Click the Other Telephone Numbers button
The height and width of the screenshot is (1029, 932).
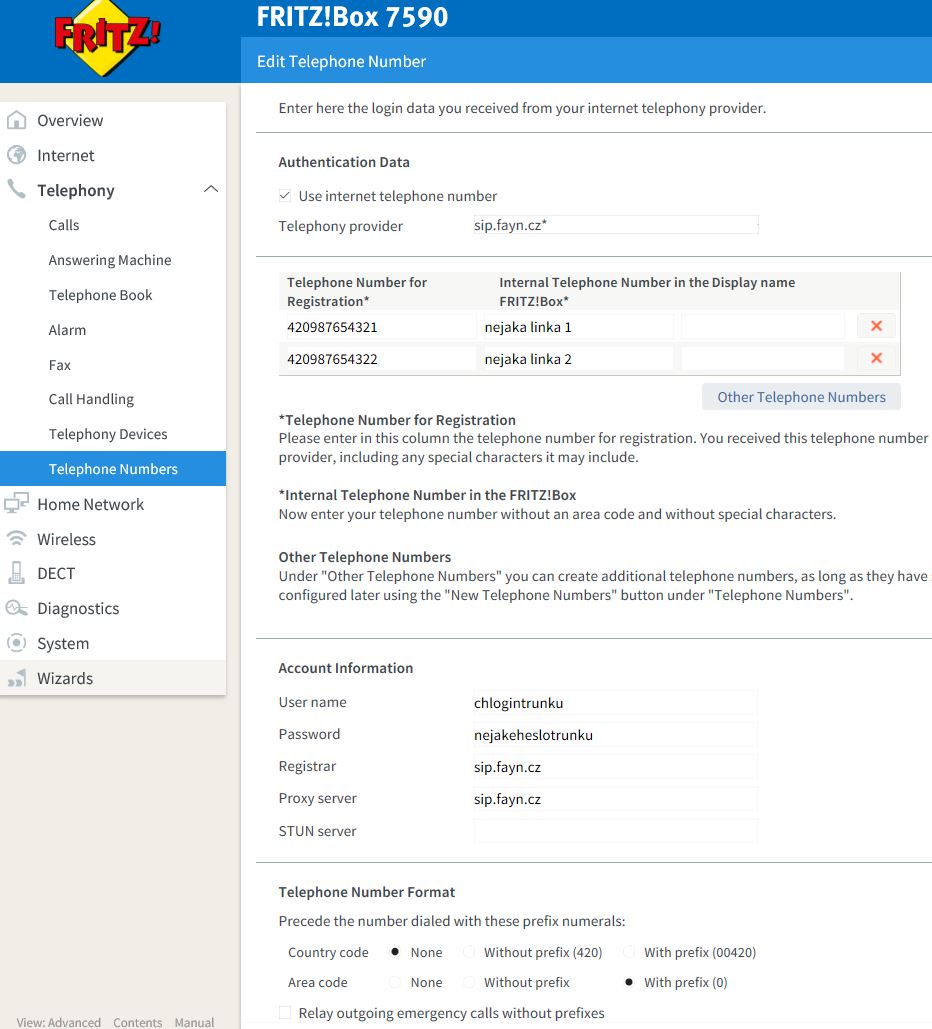(x=801, y=396)
